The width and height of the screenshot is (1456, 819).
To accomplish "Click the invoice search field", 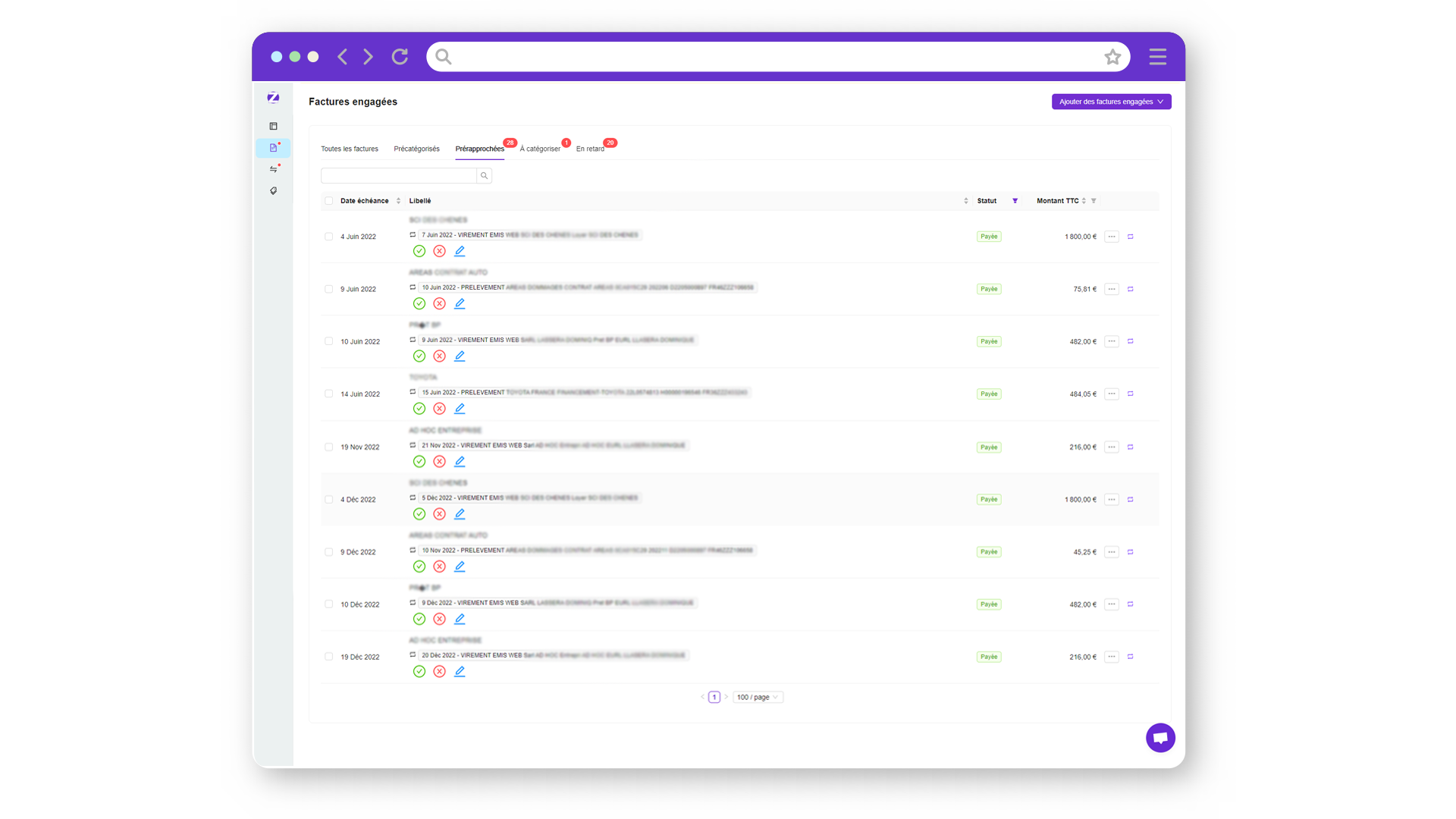I will pyautogui.click(x=400, y=175).
